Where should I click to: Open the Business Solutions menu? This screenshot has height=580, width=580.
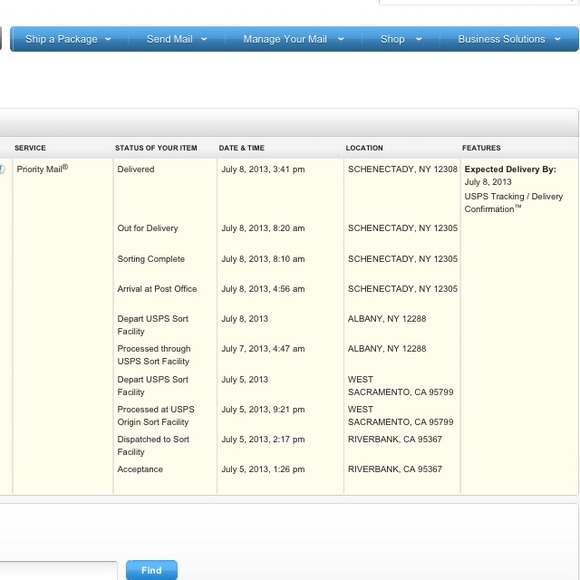click(501, 39)
